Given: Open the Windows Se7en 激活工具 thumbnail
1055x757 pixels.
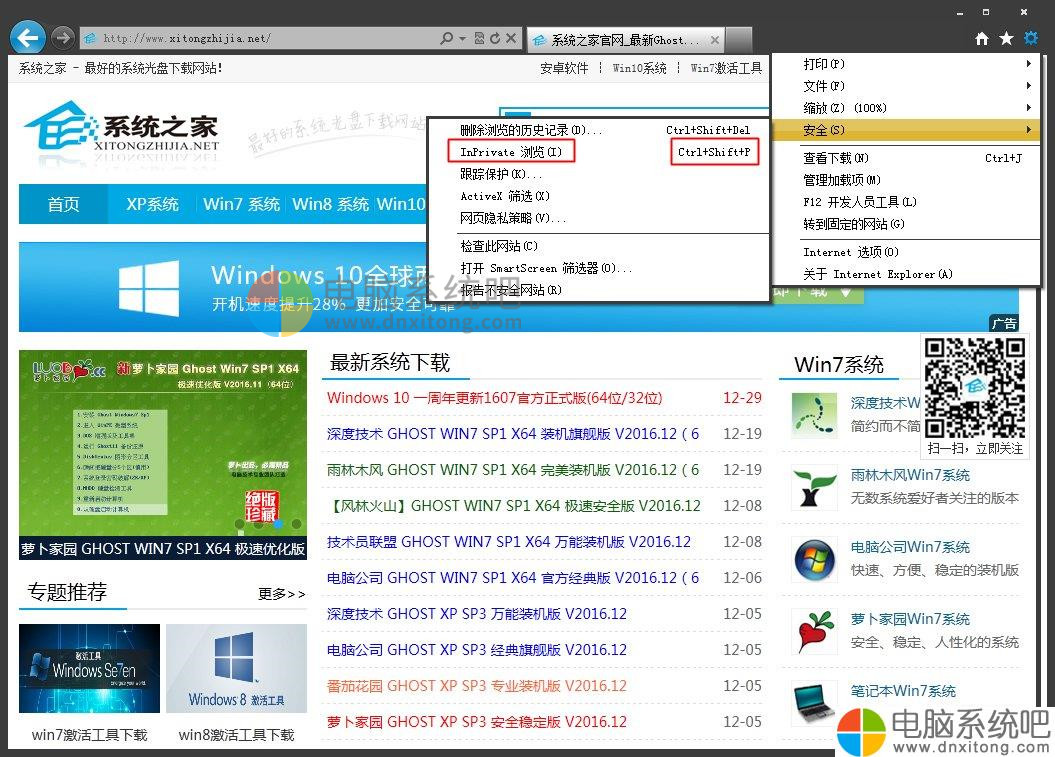Looking at the screenshot, I should pos(89,668).
